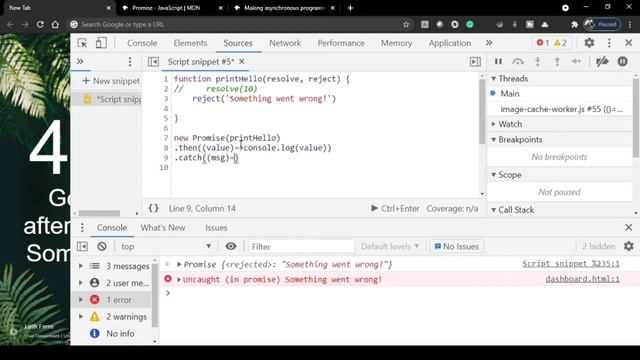640x360 pixels.
Task: Close the DevTools panel
Action: [x=629, y=43]
